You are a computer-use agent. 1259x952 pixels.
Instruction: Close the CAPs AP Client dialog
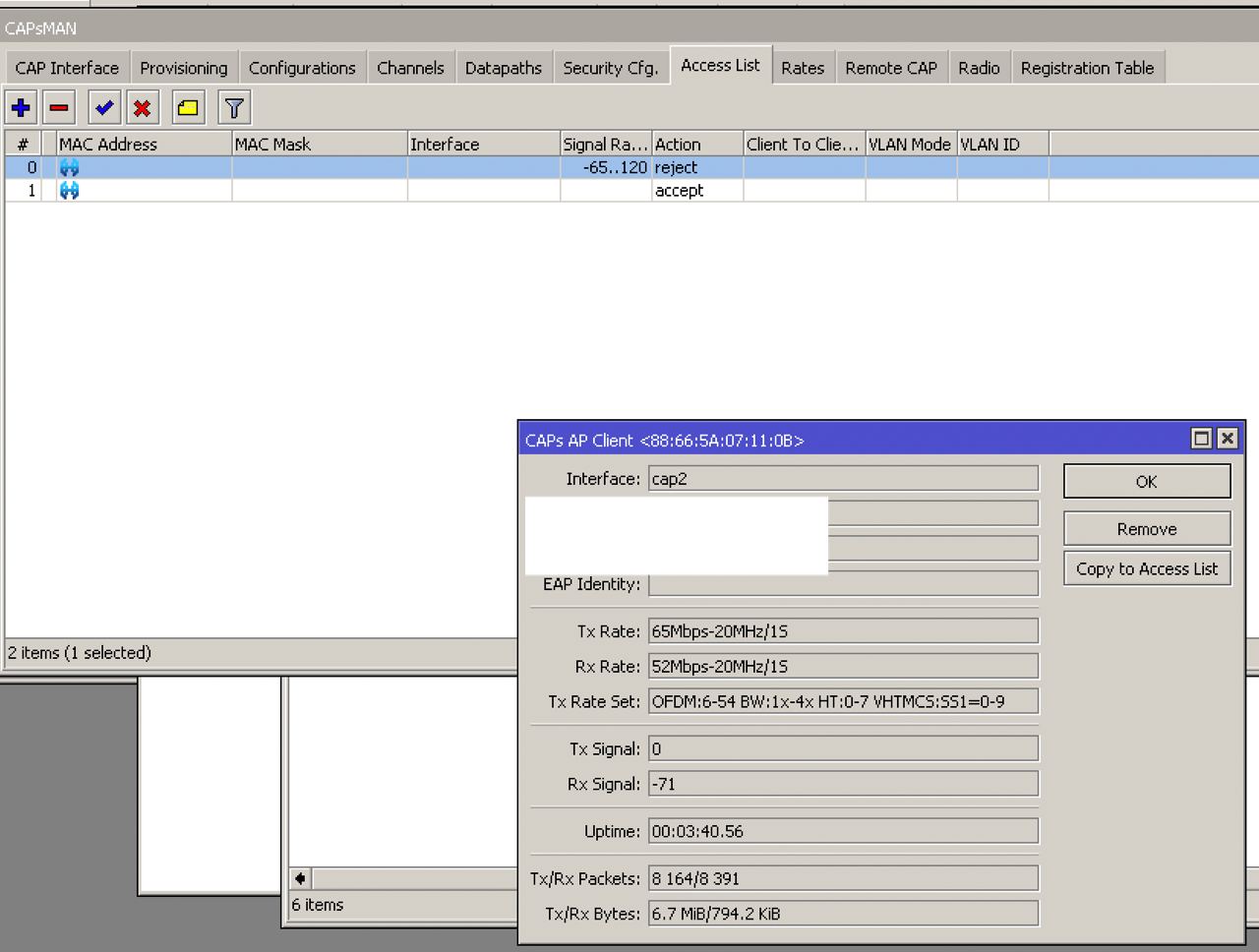point(1227,439)
